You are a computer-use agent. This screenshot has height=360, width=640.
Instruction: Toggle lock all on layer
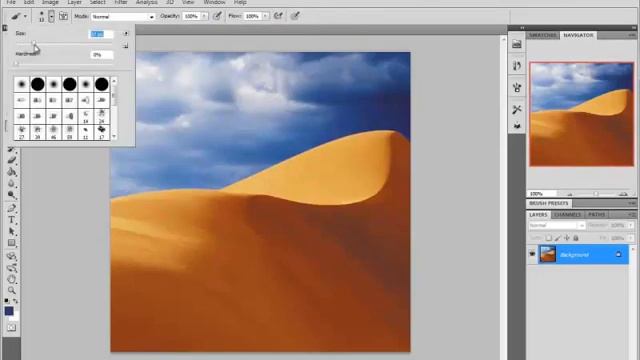tap(576, 238)
